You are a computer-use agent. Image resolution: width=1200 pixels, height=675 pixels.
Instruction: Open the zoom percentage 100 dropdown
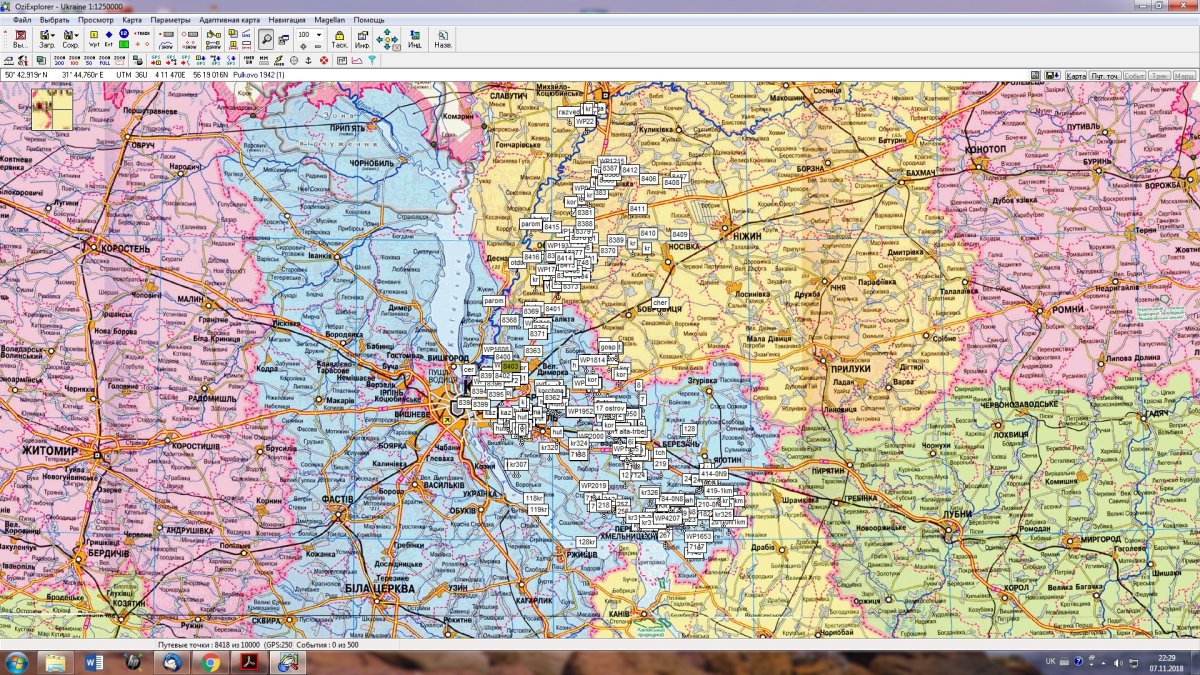[319, 34]
